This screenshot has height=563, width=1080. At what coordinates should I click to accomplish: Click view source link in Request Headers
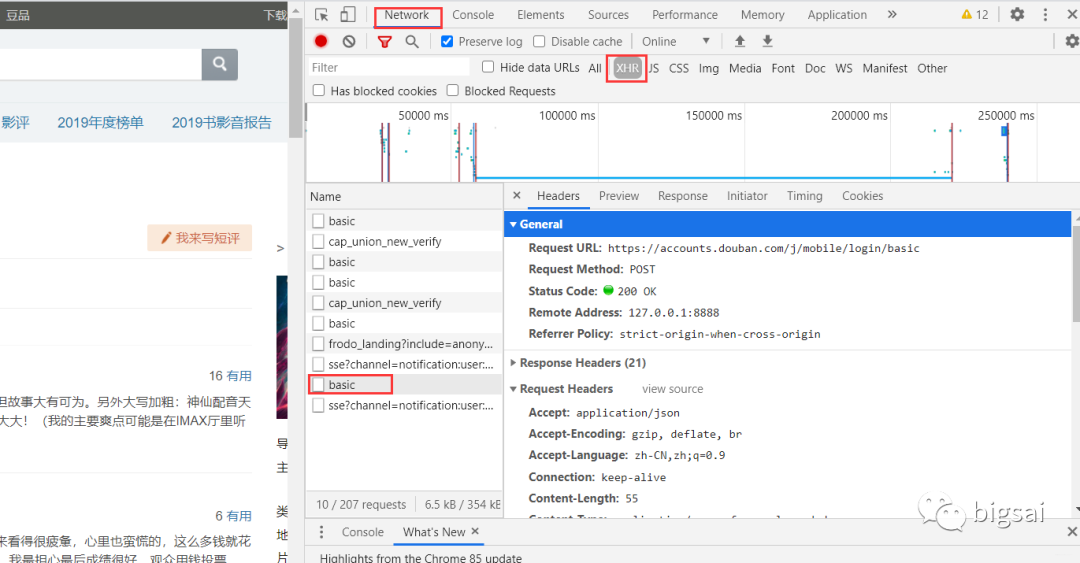pyautogui.click(x=673, y=389)
